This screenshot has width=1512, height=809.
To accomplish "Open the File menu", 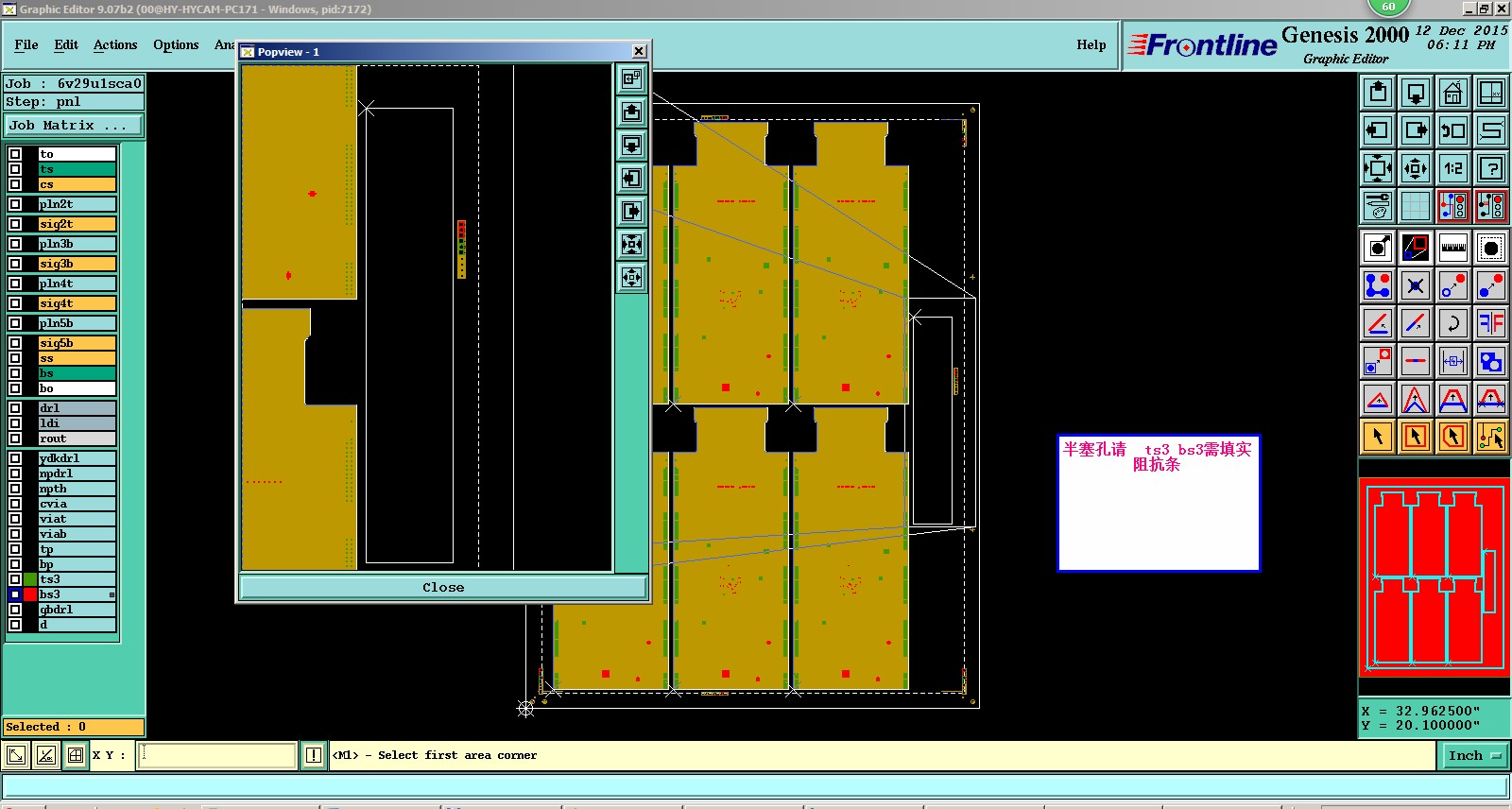I will pyautogui.click(x=26, y=44).
